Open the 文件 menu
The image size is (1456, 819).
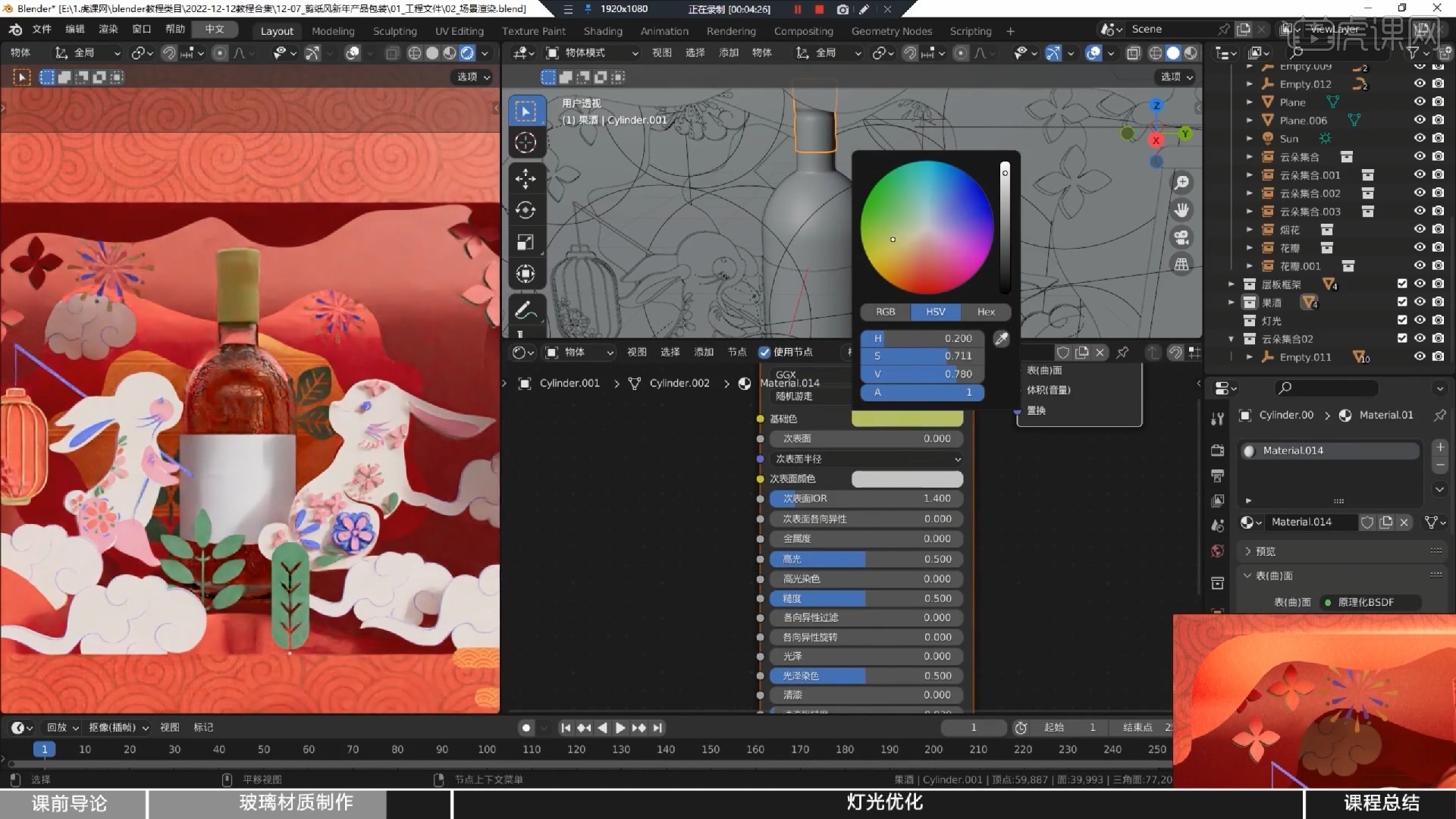pos(42,29)
